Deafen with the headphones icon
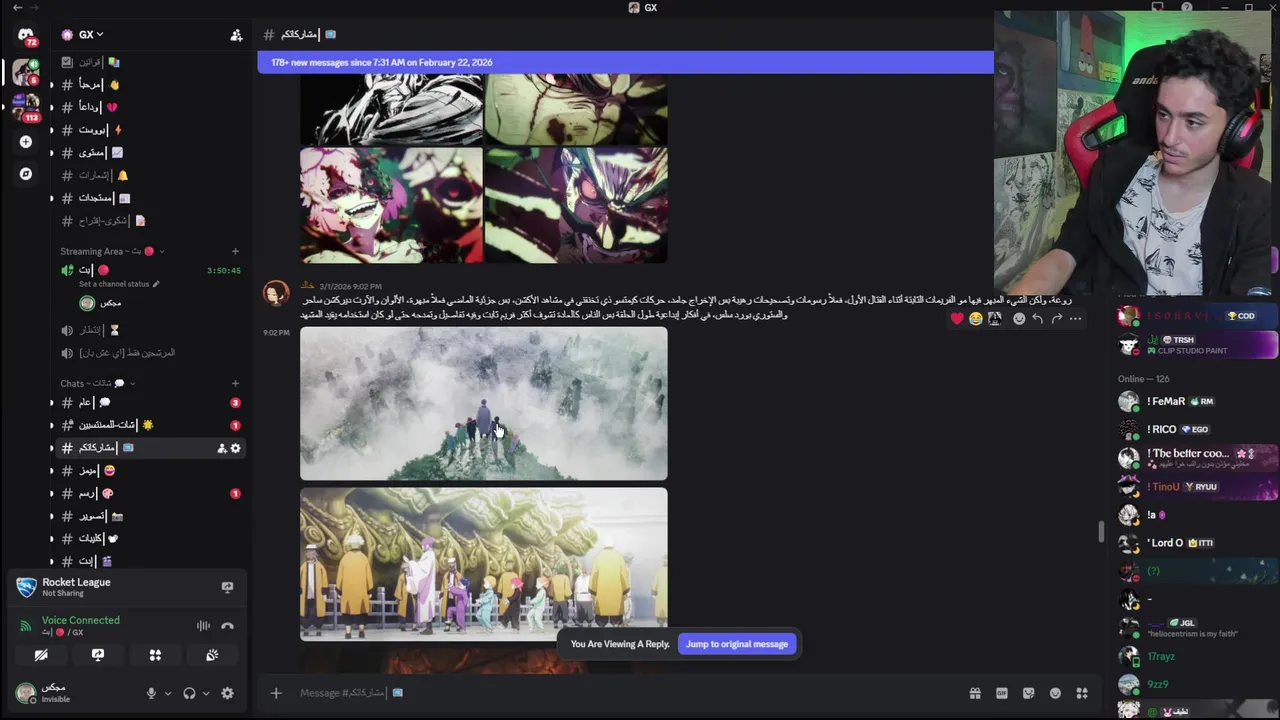Viewport: 1280px width, 720px height. pos(189,693)
